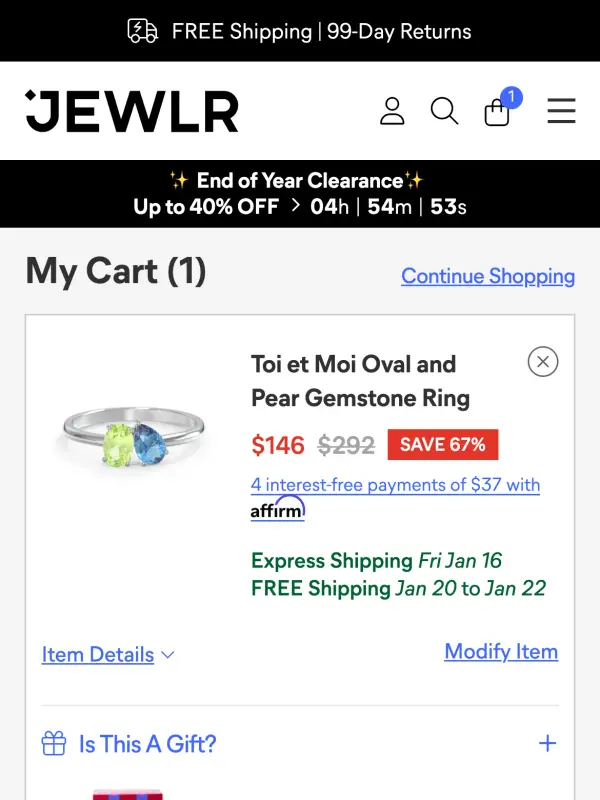Open End of Year Clearance arrow
600x800 pixels.
[x=295, y=207]
